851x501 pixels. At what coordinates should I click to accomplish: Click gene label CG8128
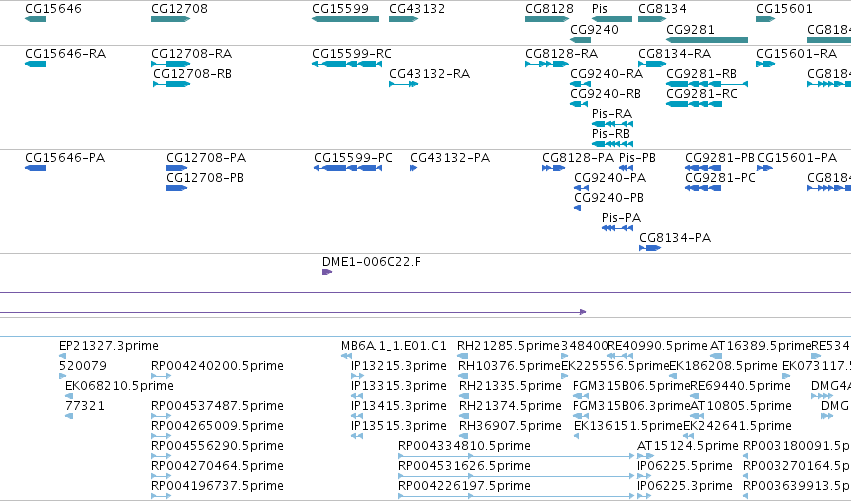[549, 9]
